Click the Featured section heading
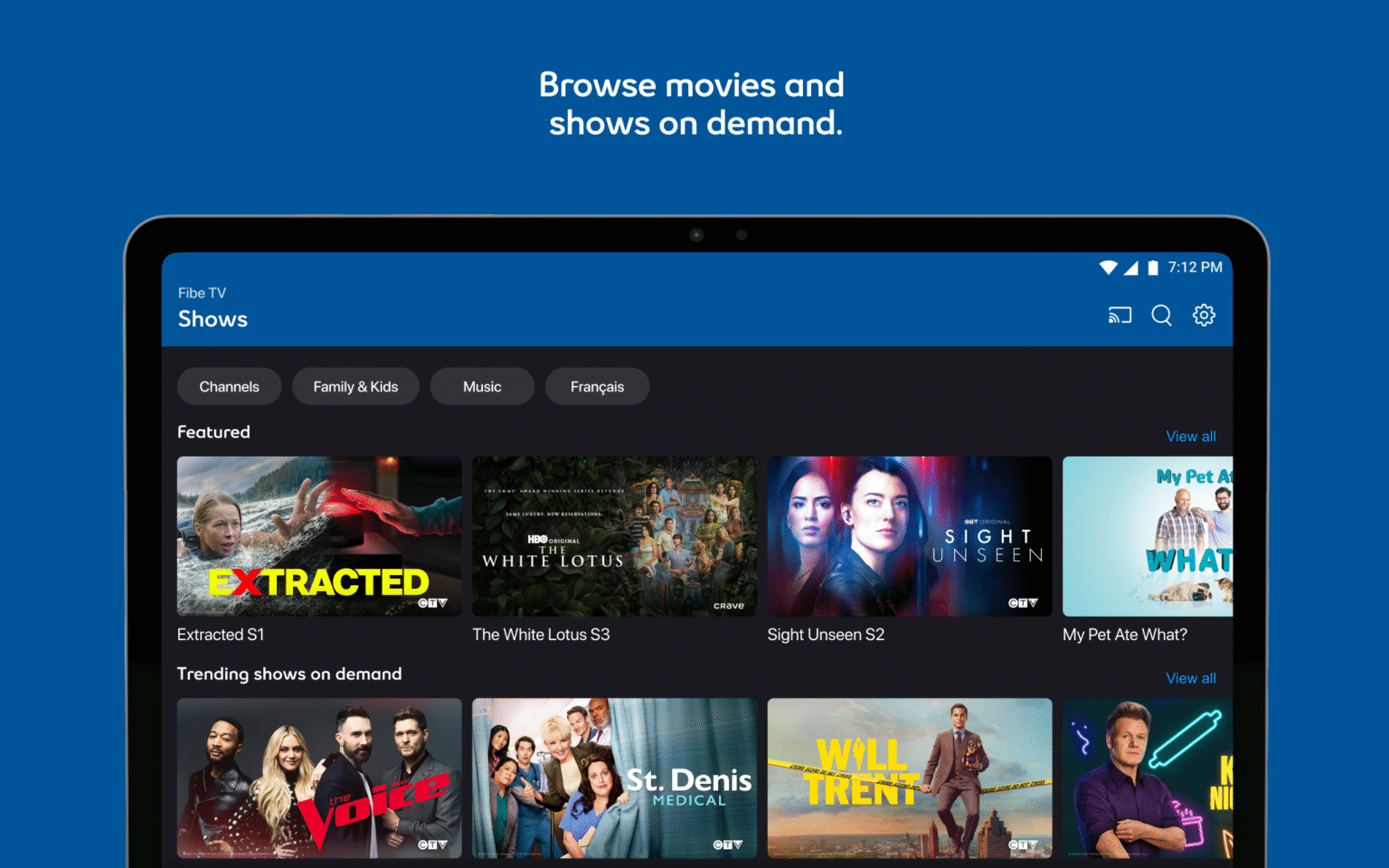The height and width of the screenshot is (868, 1389). (x=213, y=432)
